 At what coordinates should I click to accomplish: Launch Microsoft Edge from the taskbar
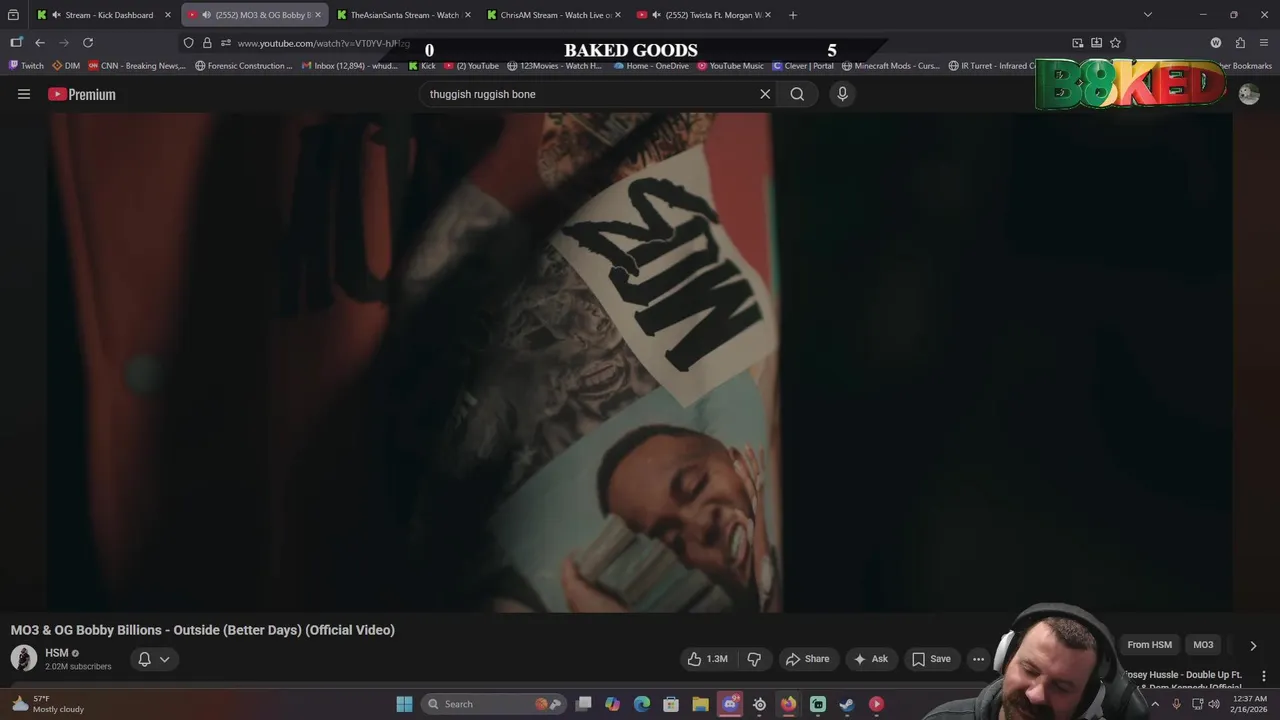pos(642,704)
